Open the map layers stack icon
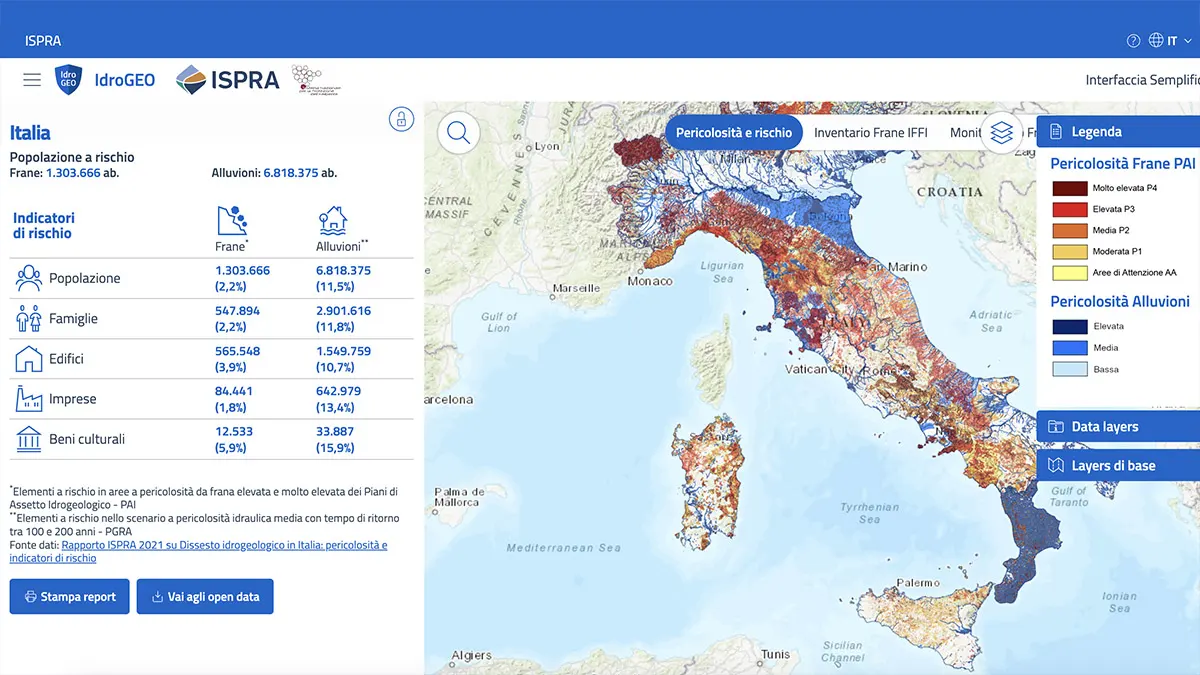Viewport: 1200px width, 675px height. click(x=1001, y=132)
